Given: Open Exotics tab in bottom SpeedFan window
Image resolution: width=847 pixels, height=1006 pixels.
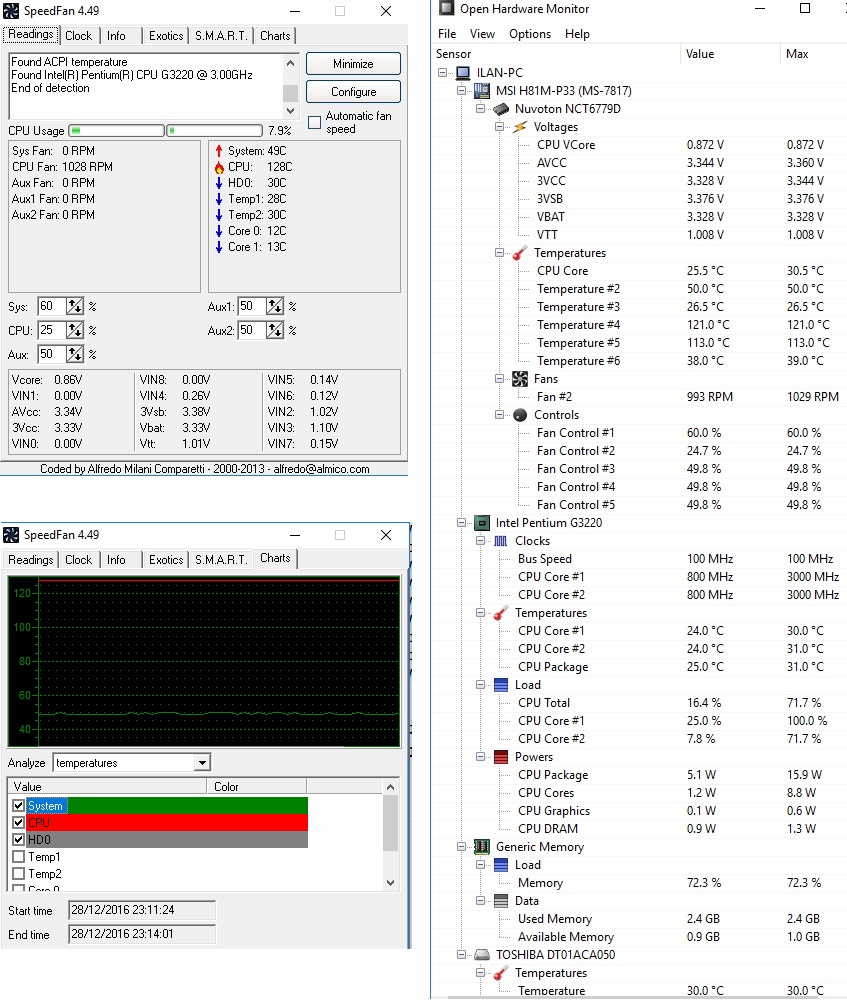Looking at the screenshot, I should (x=166, y=560).
